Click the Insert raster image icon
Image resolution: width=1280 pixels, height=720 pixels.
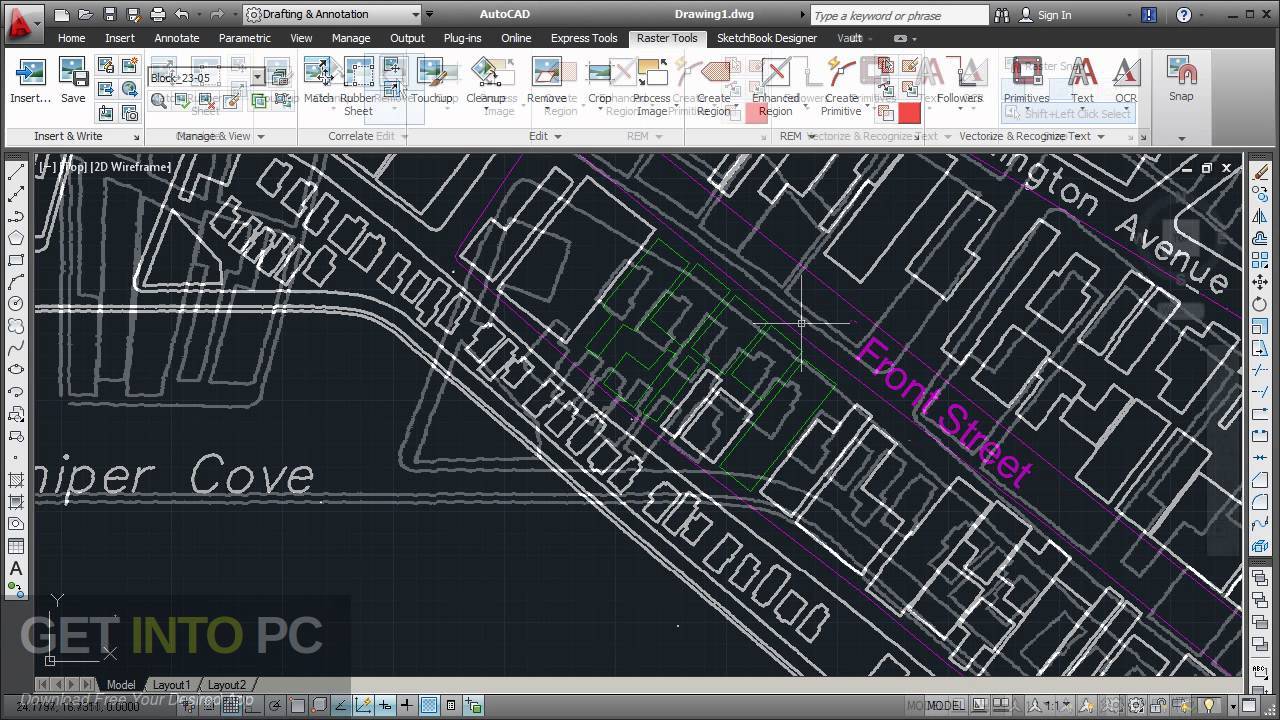(31, 73)
